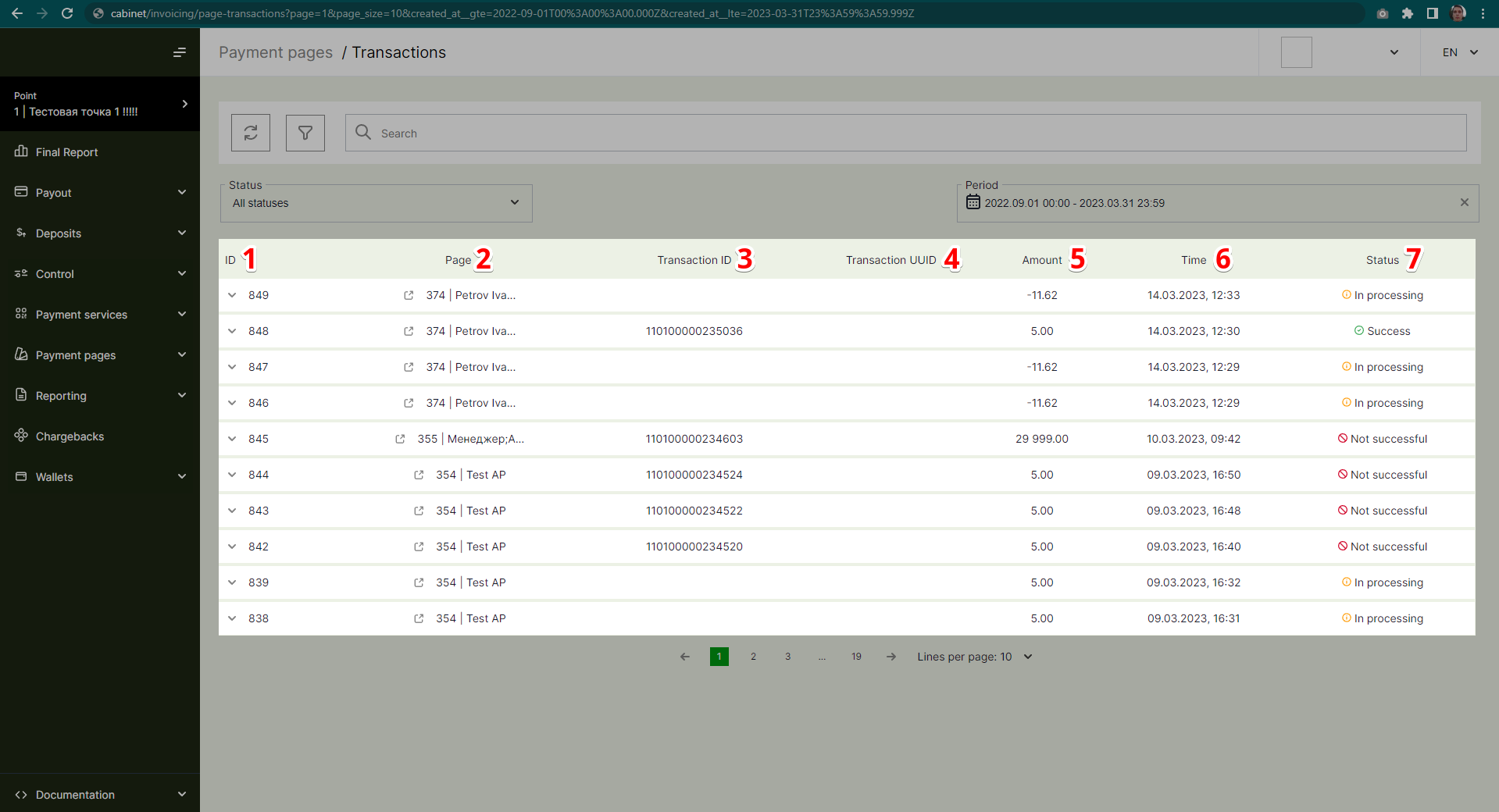Click the Time column header

click(1194, 260)
